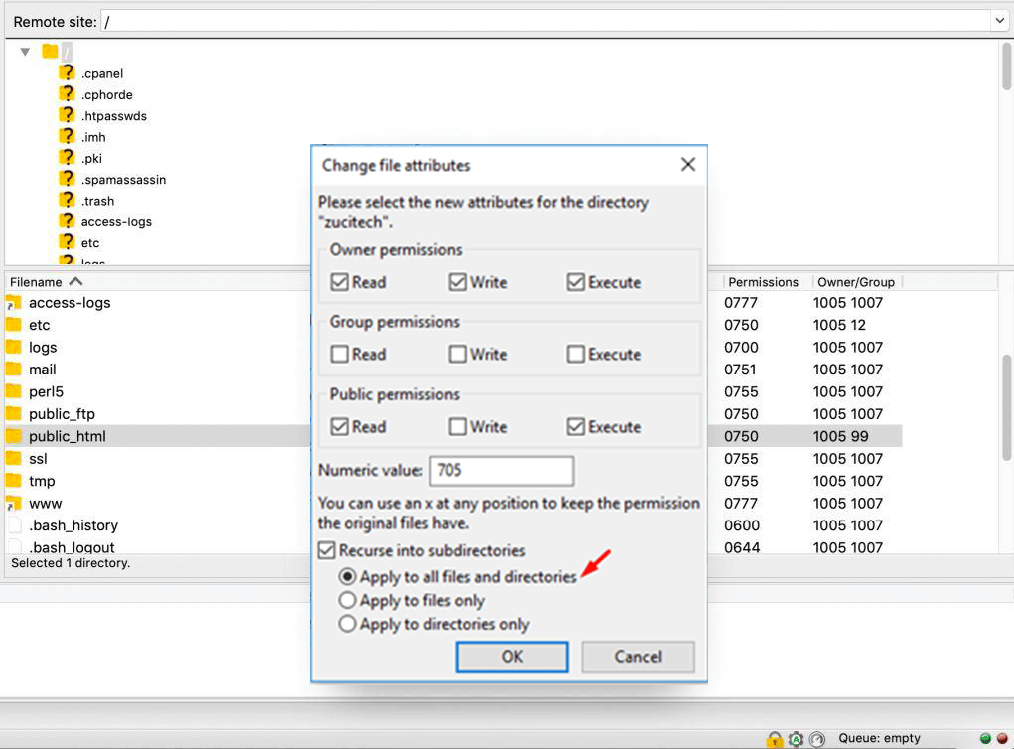Viewport: 1014px width, 749px height.
Task: Sort by the Permissions column header
Action: (x=763, y=282)
